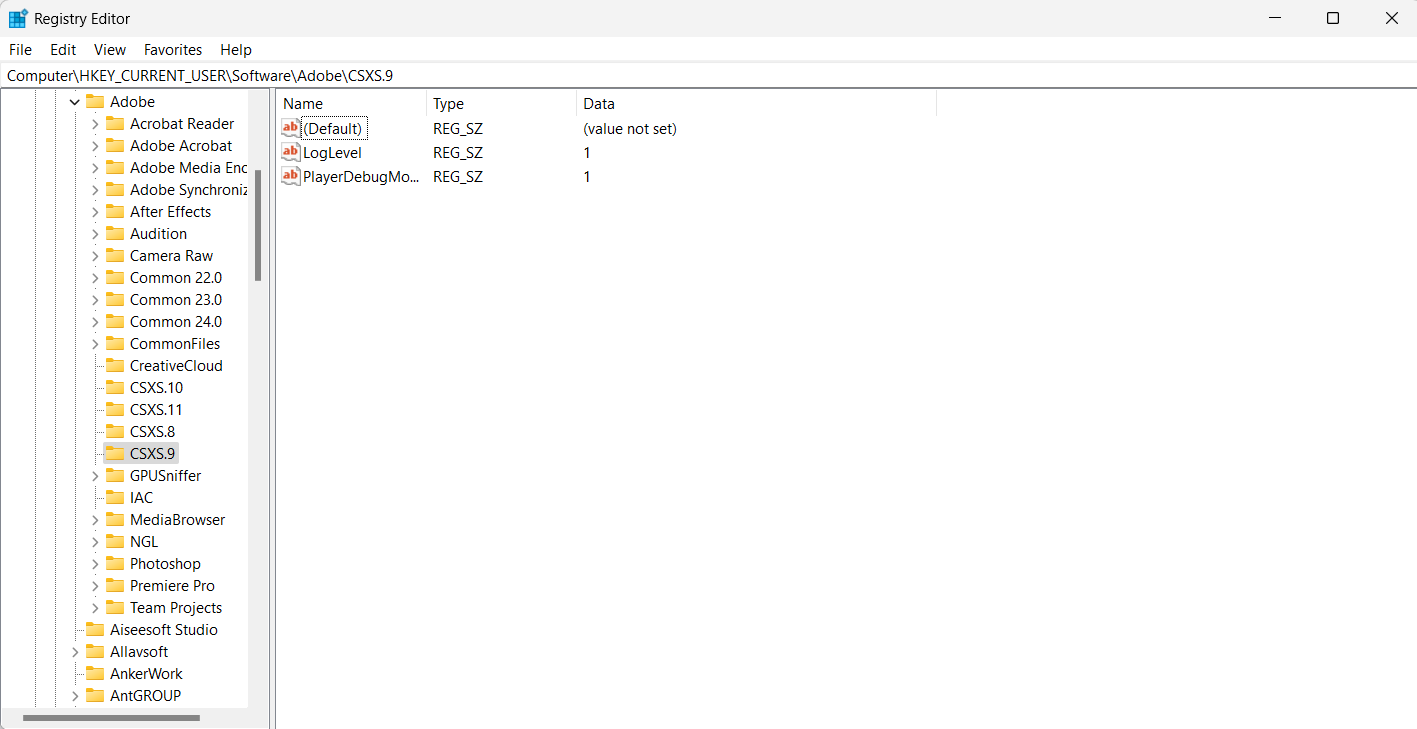Expand the Common 24.0 key

tap(95, 322)
